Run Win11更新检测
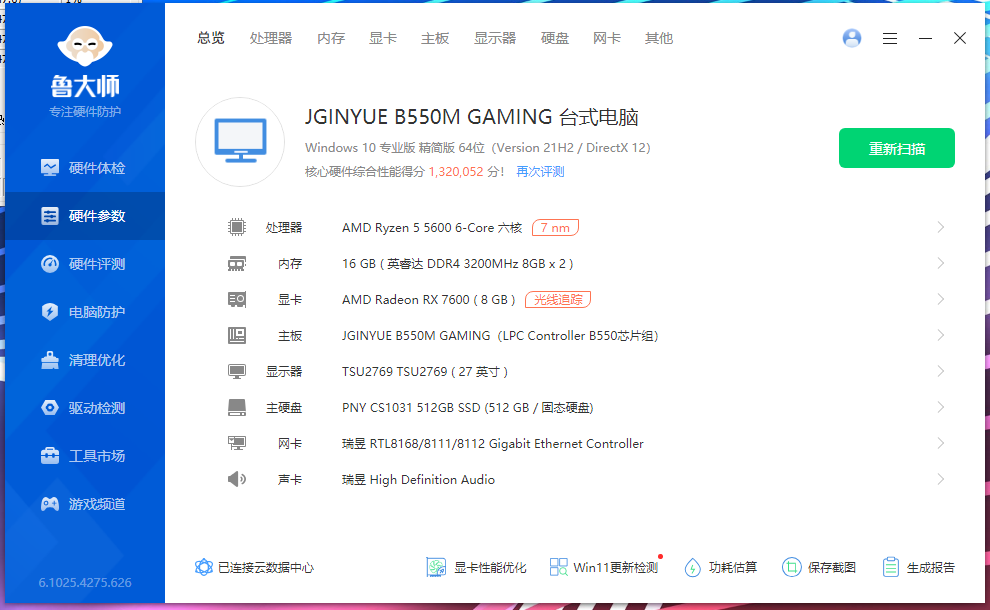Screen dimensions: 990x610 [x=604, y=568]
